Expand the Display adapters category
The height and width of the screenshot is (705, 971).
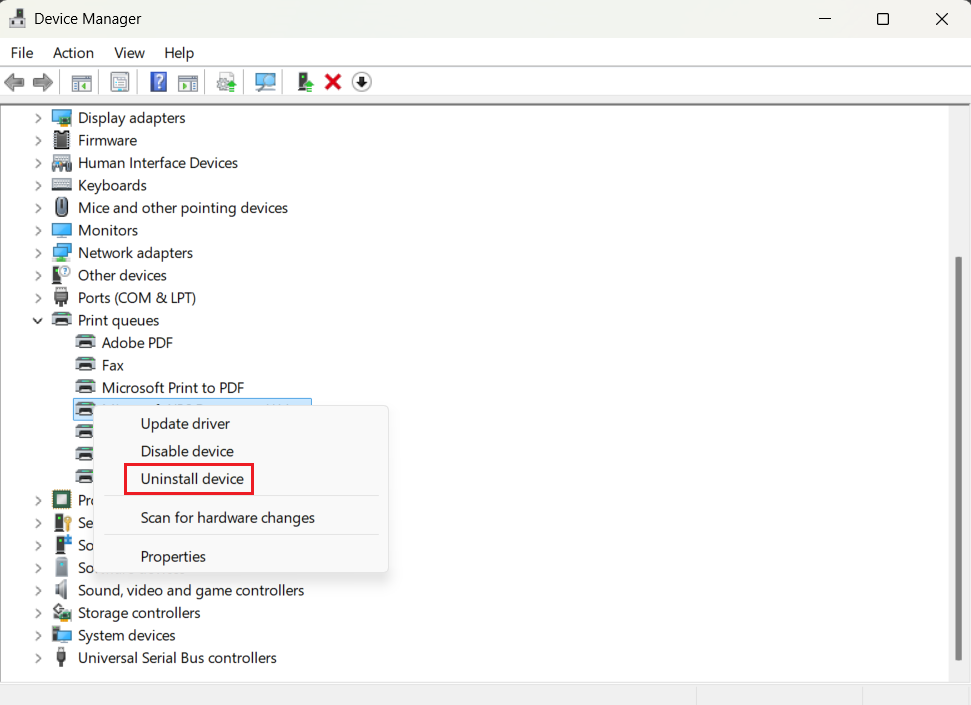38,118
